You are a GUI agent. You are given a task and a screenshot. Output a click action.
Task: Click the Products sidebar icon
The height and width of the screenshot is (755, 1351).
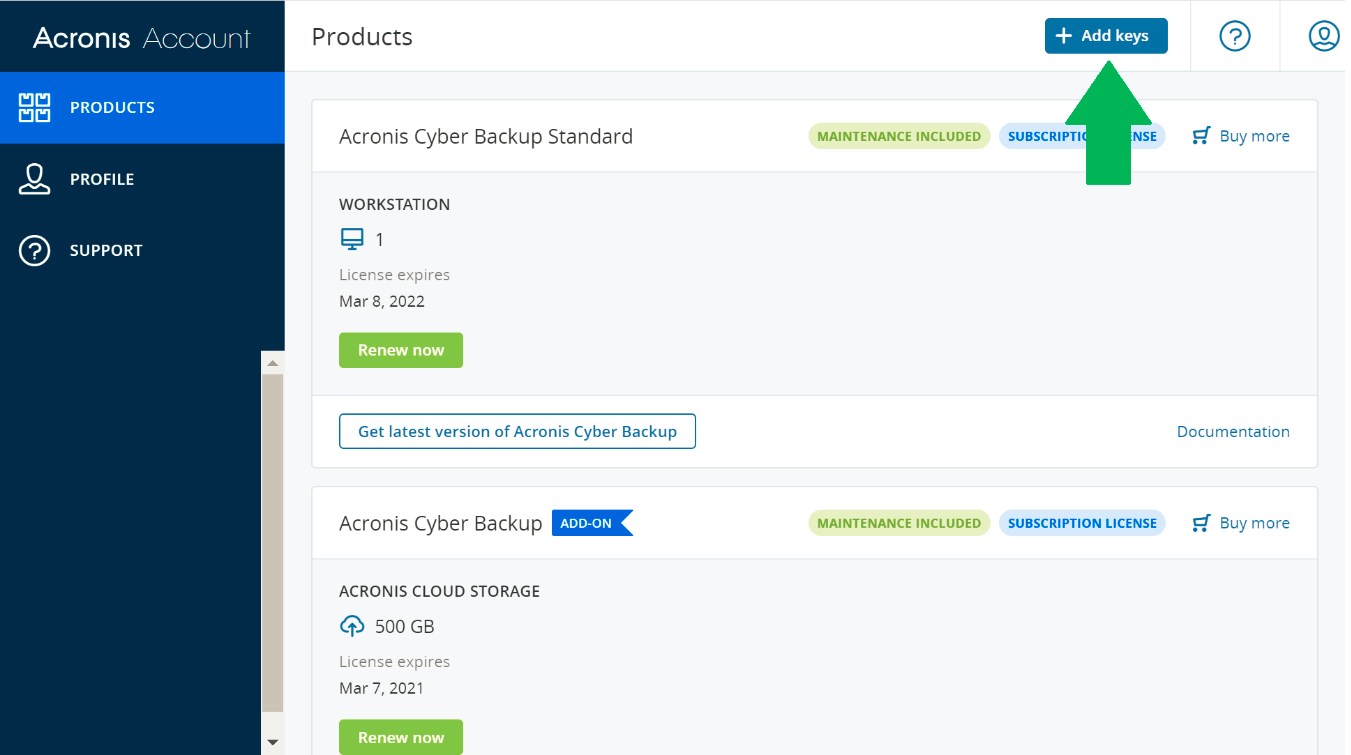pos(35,107)
